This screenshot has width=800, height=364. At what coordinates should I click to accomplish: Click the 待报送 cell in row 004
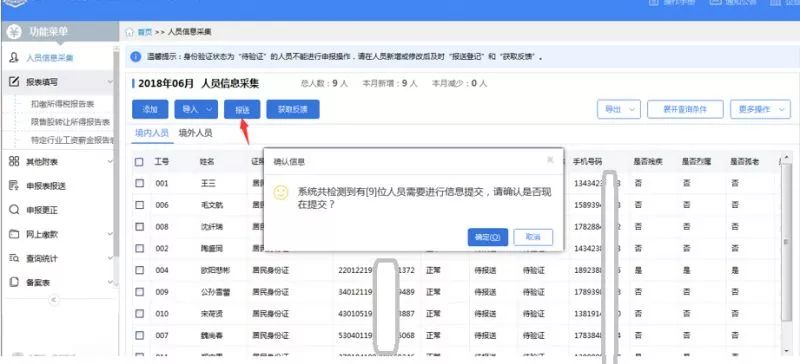[485, 270]
